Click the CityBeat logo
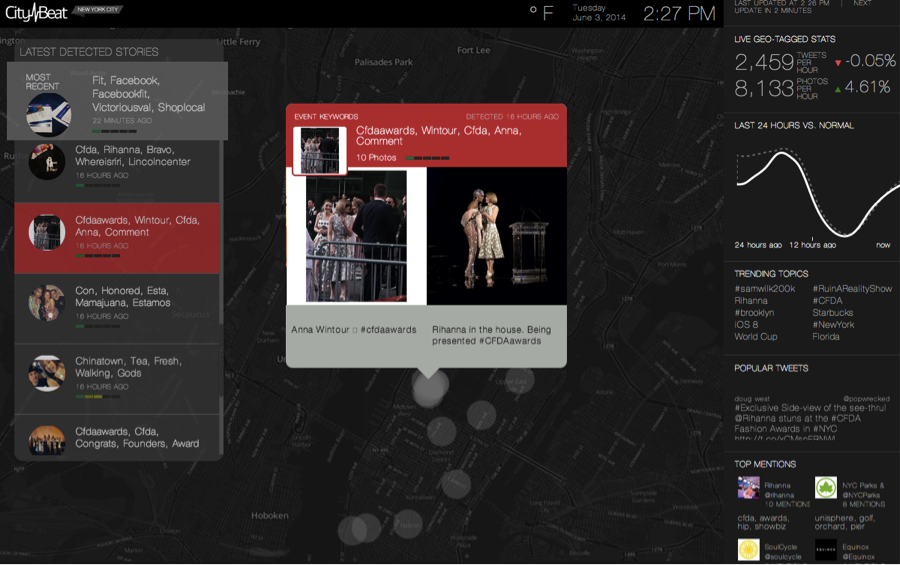Viewport: 900px width, 565px height. (x=36, y=12)
